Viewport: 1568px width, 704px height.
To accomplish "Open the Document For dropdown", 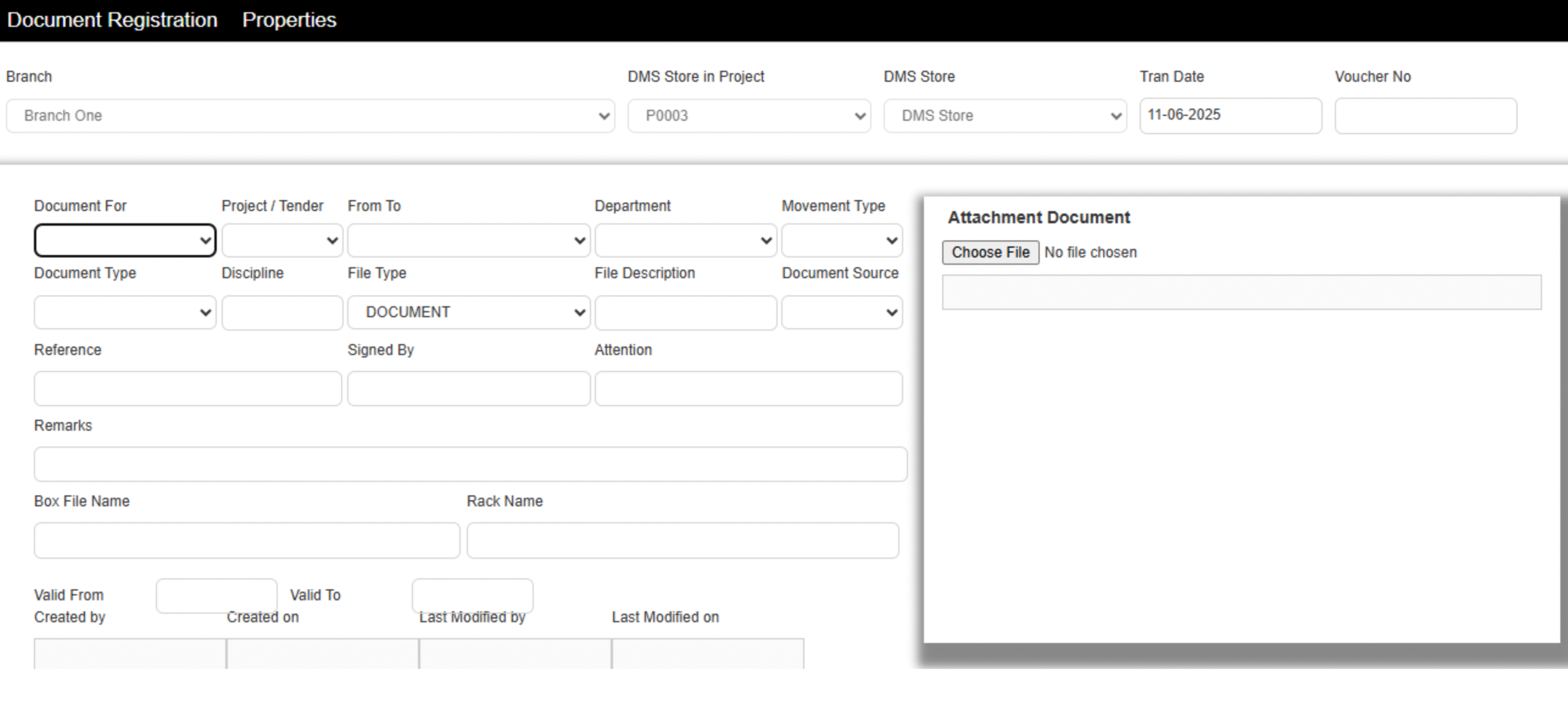I will click(125, 240).
